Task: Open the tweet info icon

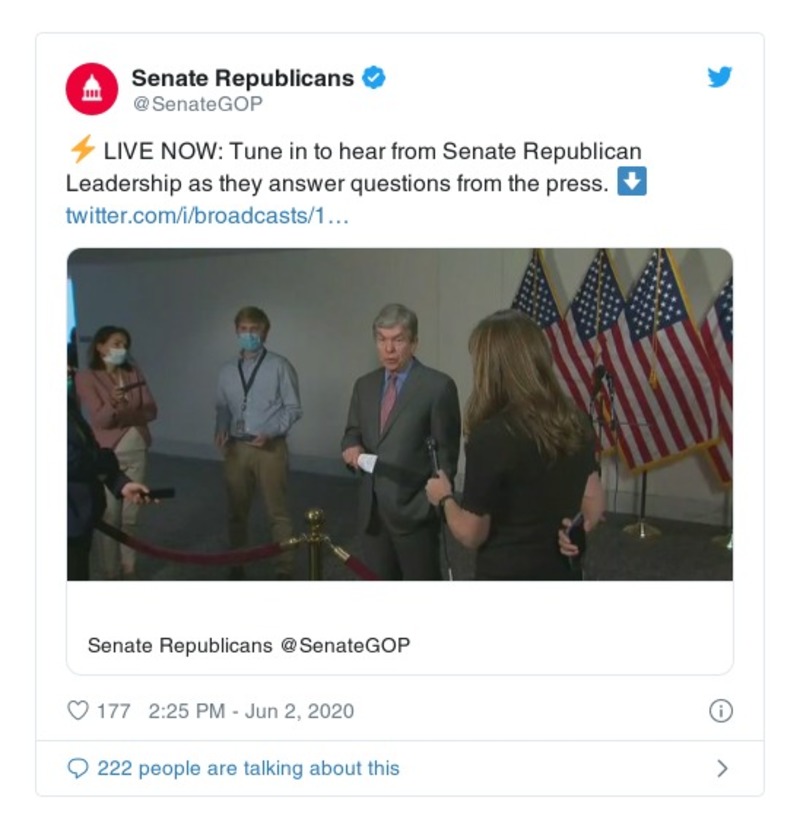Action: pyautogui.click(x=720, y=711)
